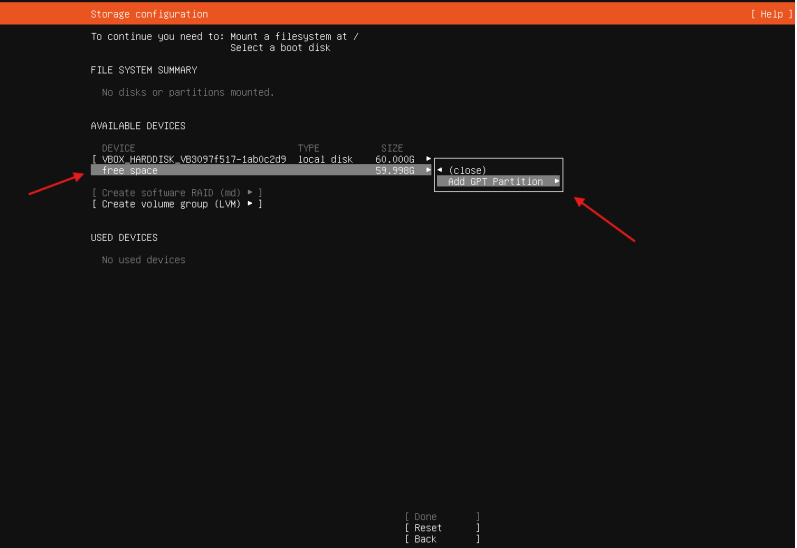This screenshot has height=548, width=797.
Task: Click the arrow right of Add GPT Partition
Action: coord(557,182)
